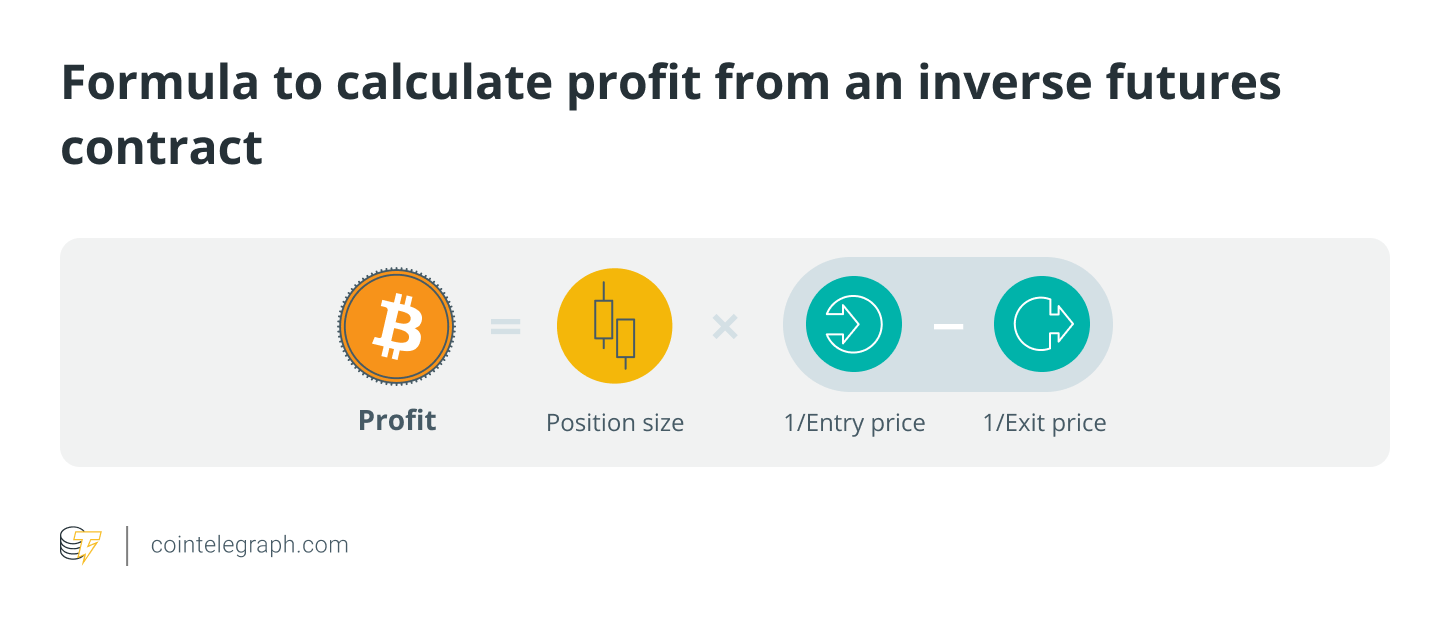The height and width of the screenshot is (626, 1450).
Task: Click the grey-blue pill behind price icons
Action: pyautogui.click(x=947, y=325)
